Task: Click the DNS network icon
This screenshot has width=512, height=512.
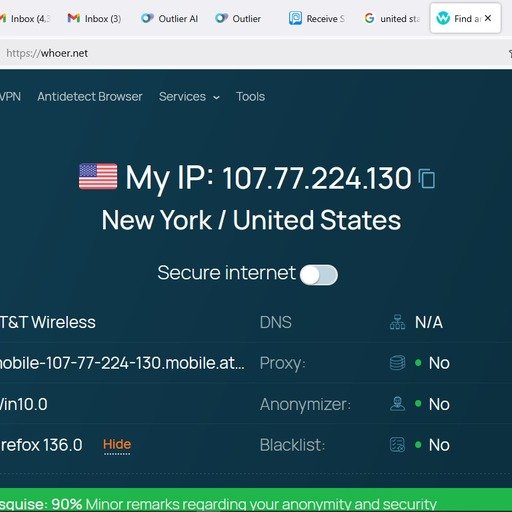Action: coord(397,322)
